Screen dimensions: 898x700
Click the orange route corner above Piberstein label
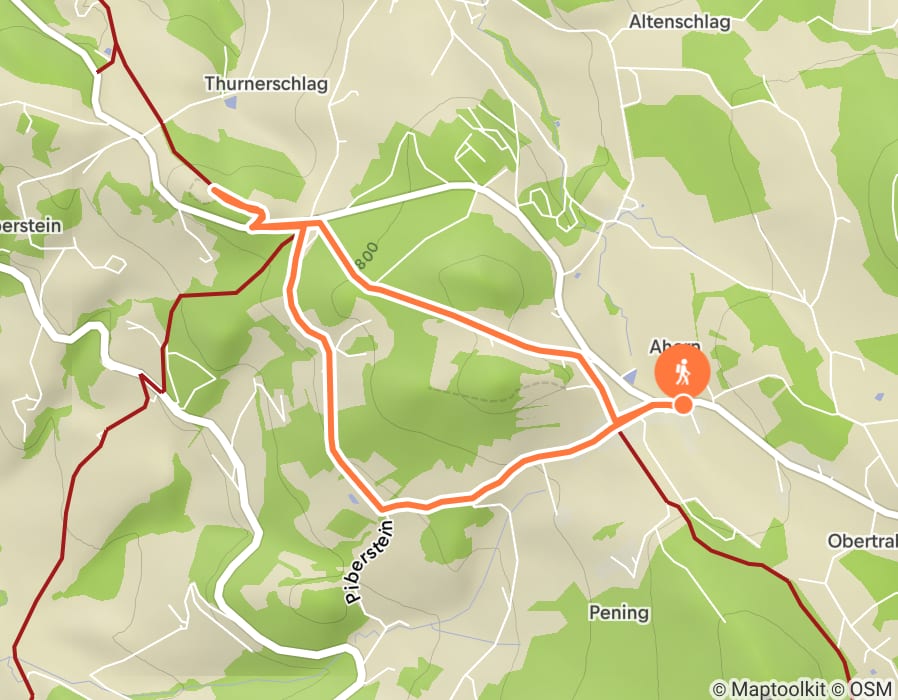coord(381,508)
